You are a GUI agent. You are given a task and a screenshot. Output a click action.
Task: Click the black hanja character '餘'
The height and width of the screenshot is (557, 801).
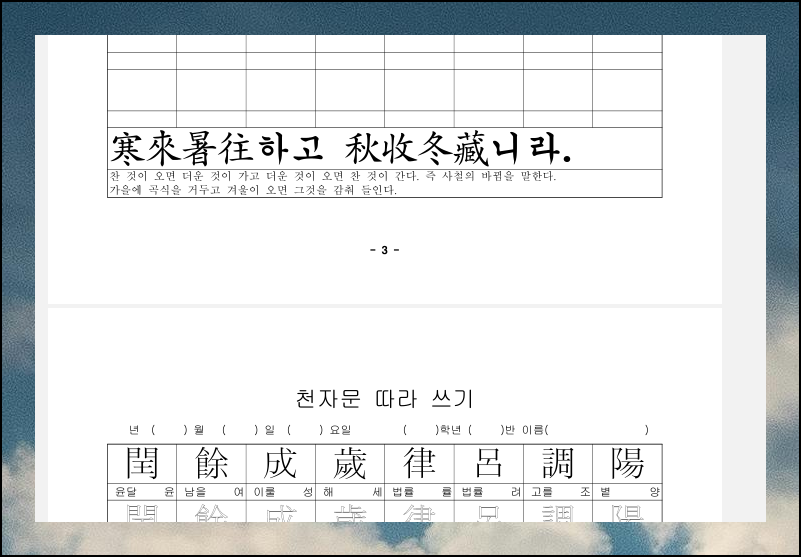coord(211,463)
